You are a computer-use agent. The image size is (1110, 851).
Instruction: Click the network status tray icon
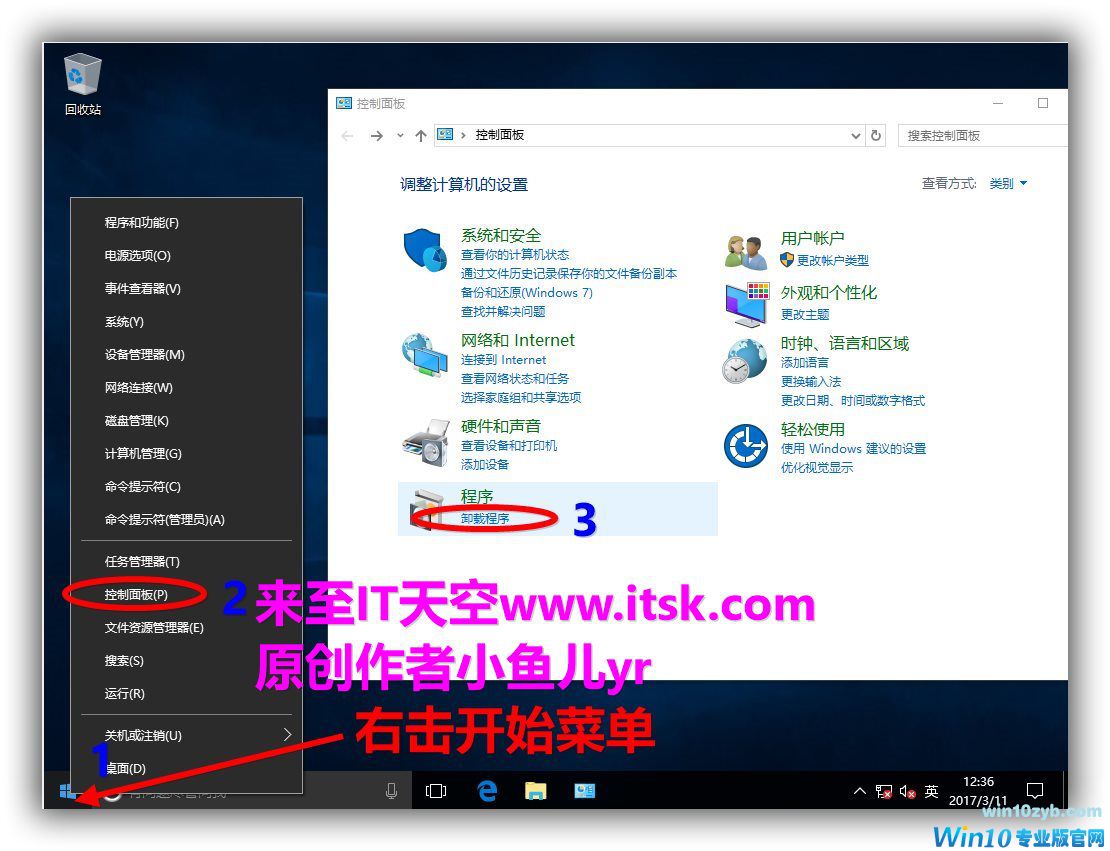tap(884, 792)
